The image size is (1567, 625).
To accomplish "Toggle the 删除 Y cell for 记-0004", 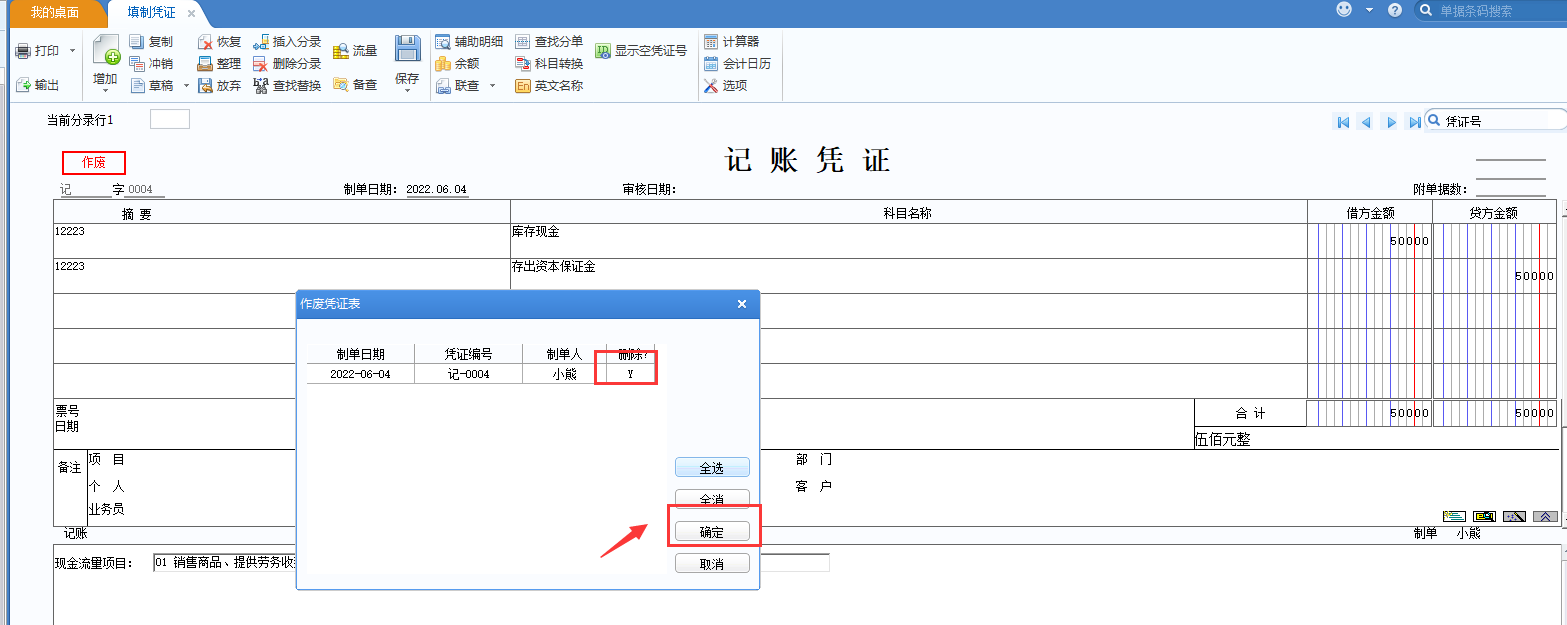I will point(629,374).
